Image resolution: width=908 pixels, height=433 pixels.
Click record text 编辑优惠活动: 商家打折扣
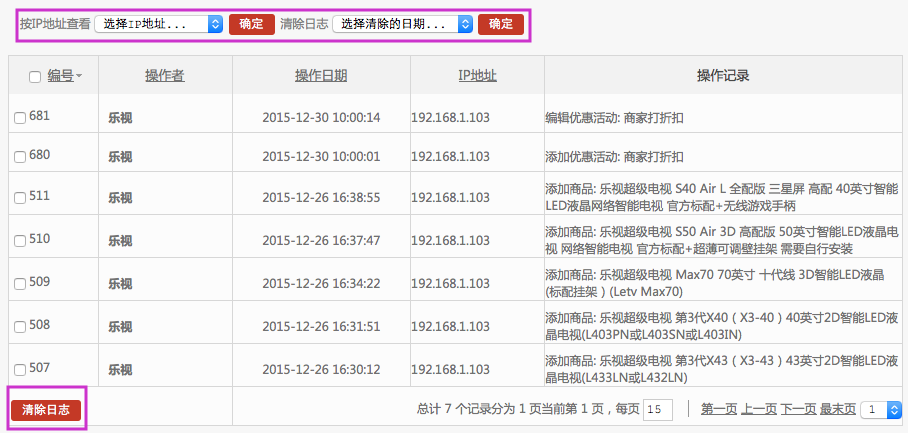[x=614, y=118]
